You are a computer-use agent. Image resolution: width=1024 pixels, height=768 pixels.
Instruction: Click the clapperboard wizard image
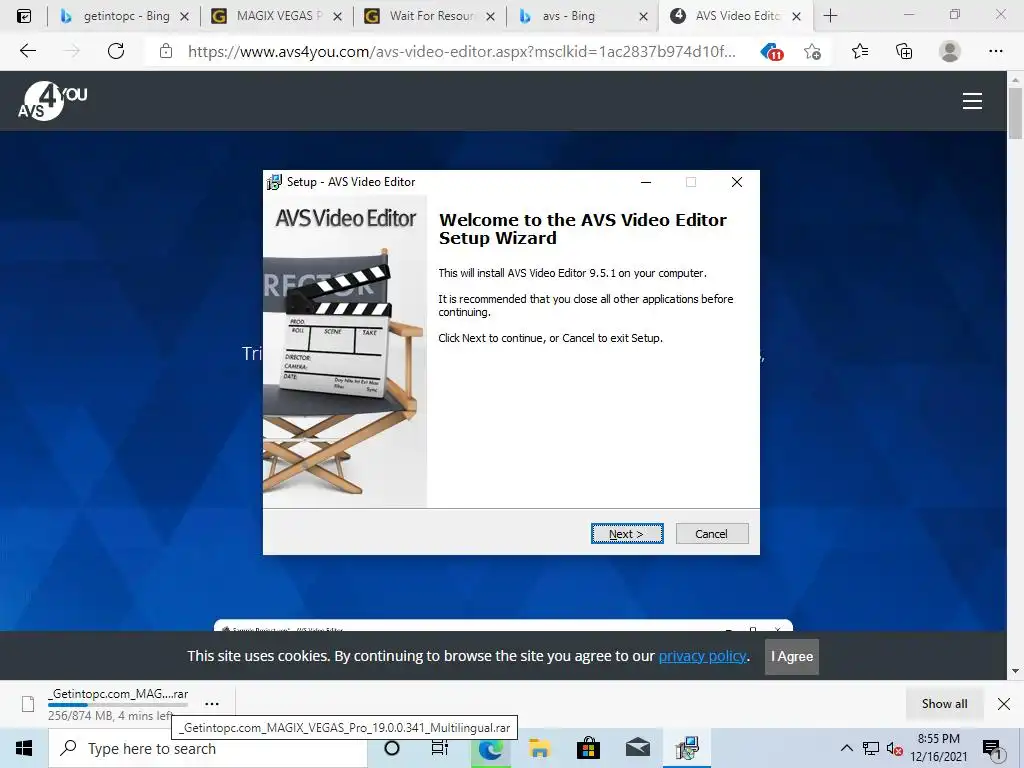pyautogui.click(x=345, y=351)
